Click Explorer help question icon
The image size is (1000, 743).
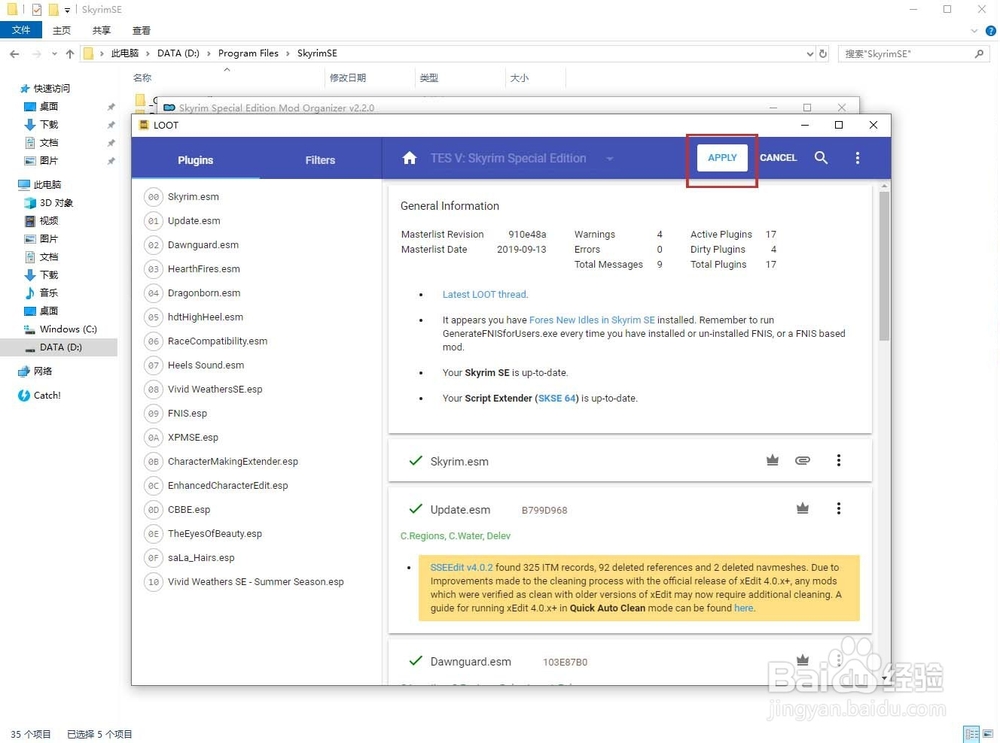pyautogui.click(x=991, y=31)
